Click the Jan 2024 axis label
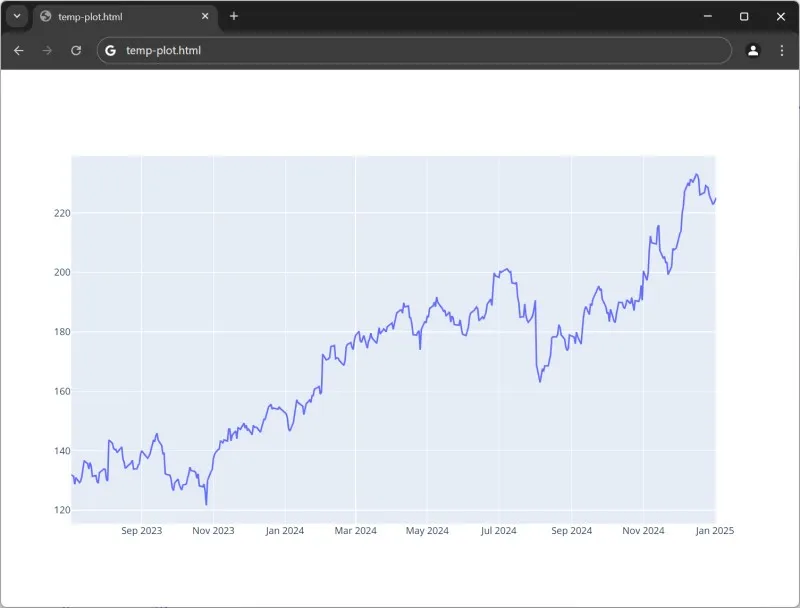 285,530
